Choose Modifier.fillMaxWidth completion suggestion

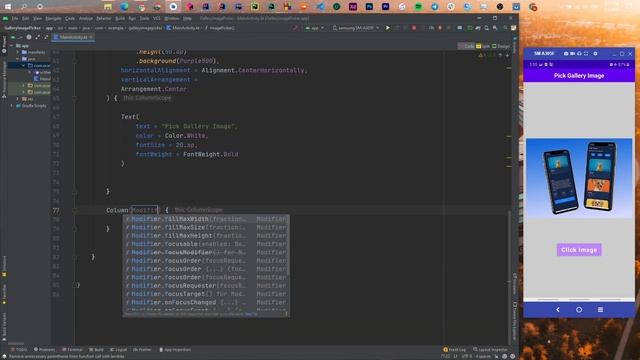click(x=206, y=219)
